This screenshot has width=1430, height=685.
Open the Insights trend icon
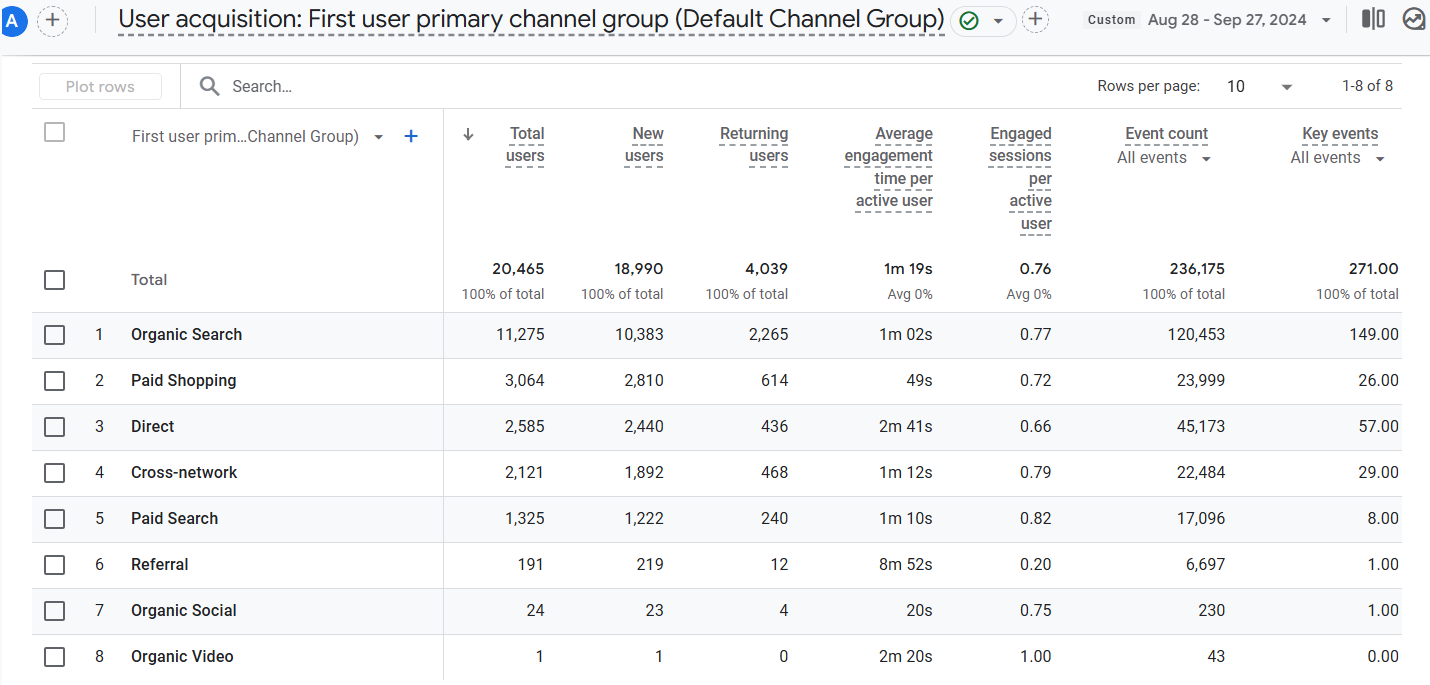[1413, 19]
